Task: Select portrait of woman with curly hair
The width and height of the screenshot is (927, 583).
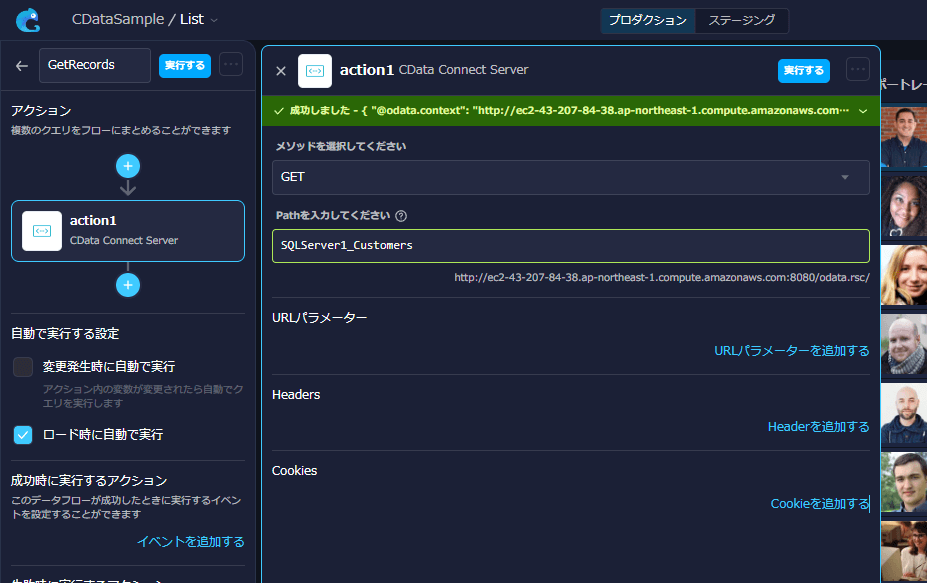Action: [904, 206]
